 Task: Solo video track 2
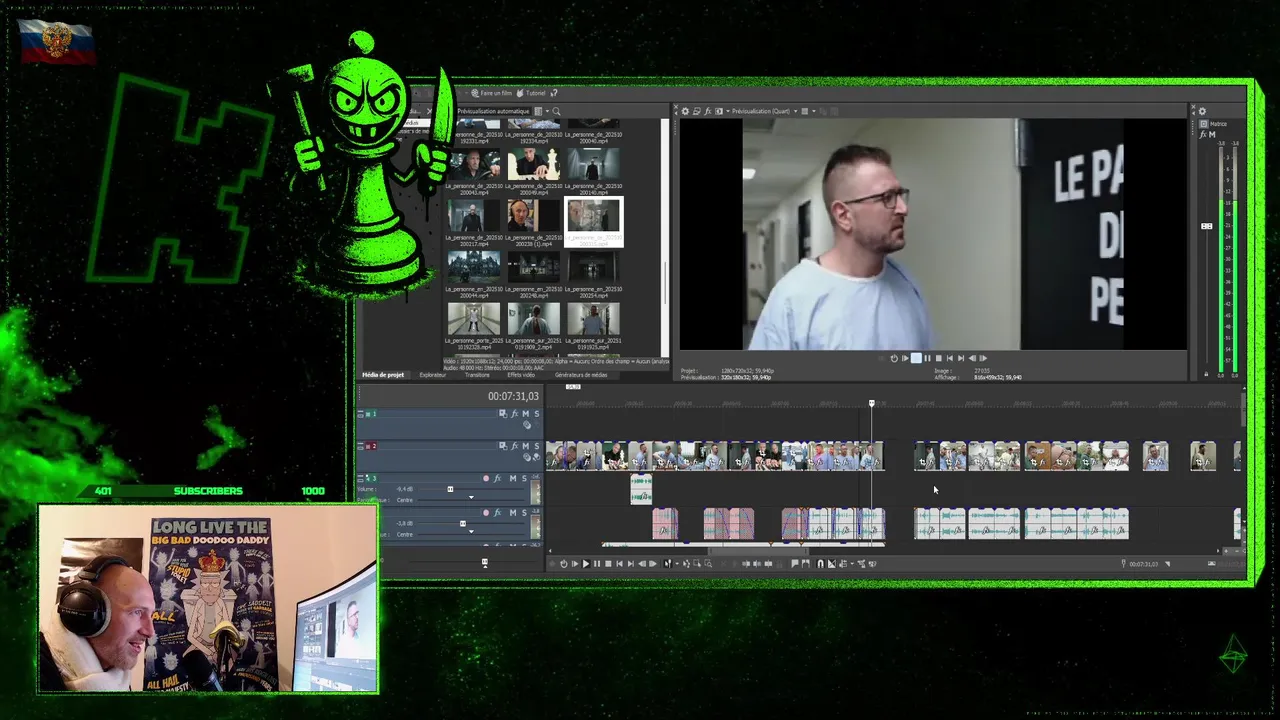tap(537, 445)
